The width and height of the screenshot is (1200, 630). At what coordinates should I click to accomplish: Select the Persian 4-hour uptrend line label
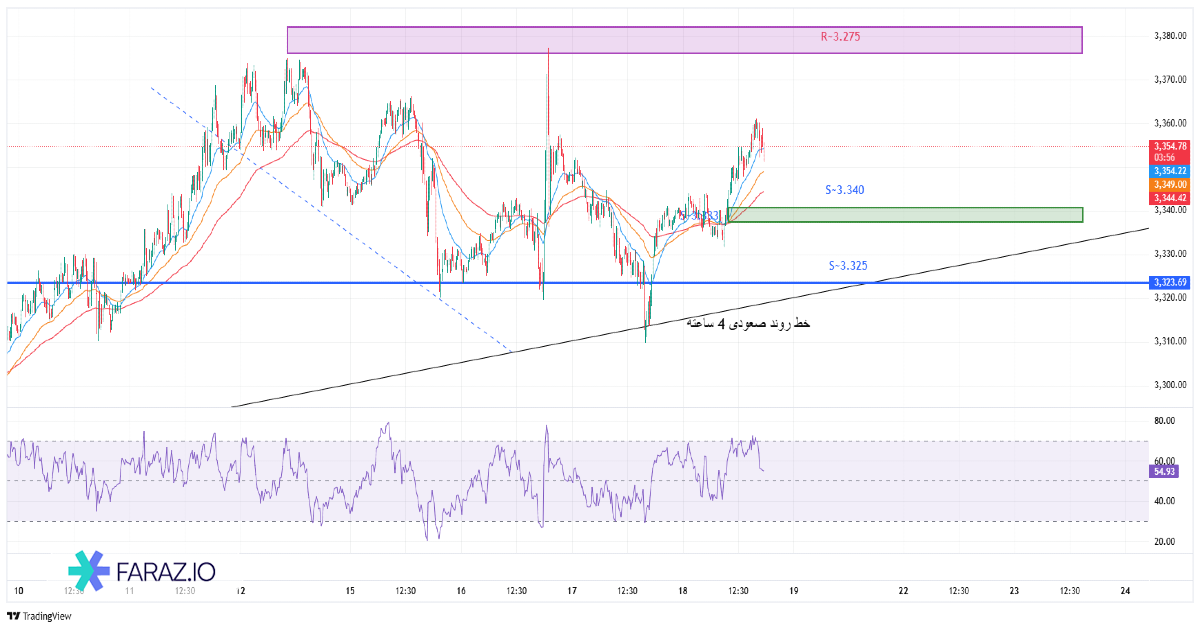pyautogui.click(x=748, y=323)
